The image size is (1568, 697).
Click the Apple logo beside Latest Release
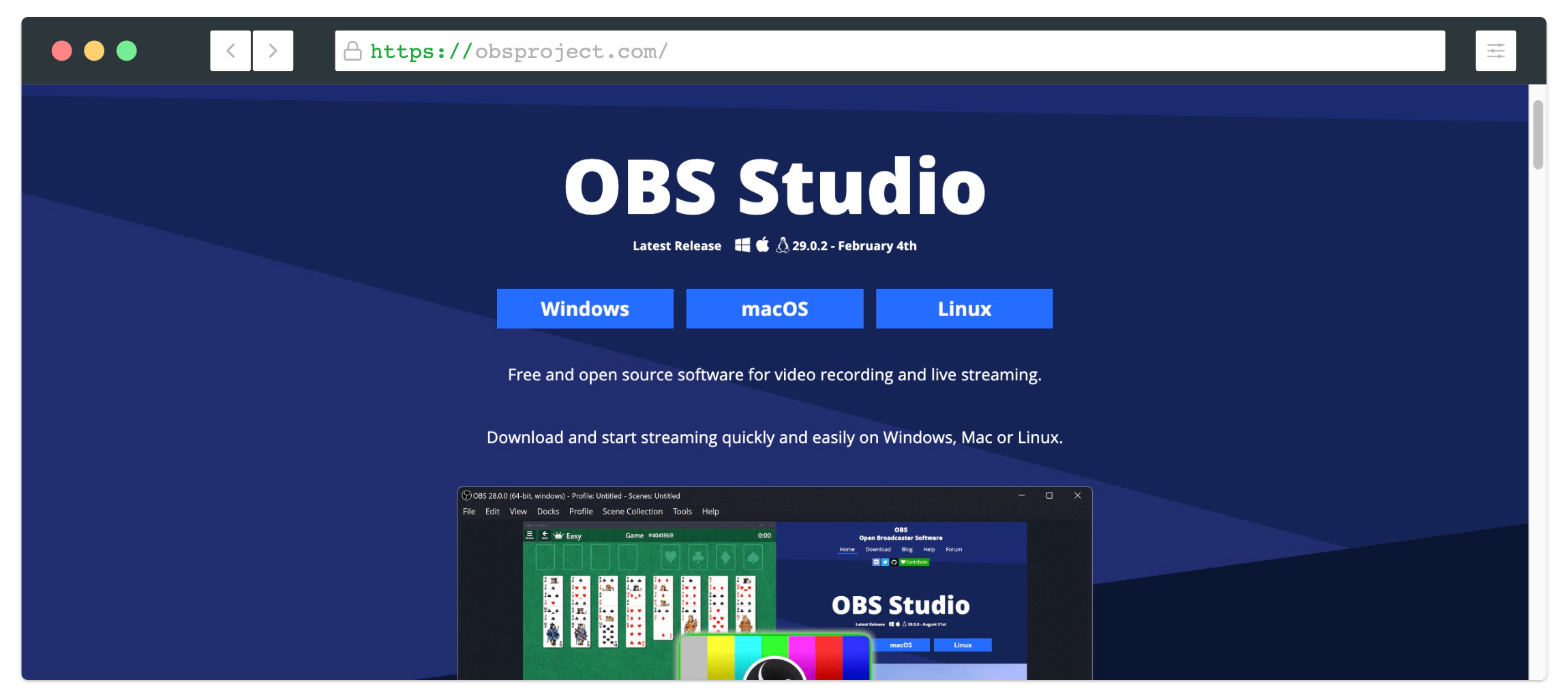click(763, 245)
